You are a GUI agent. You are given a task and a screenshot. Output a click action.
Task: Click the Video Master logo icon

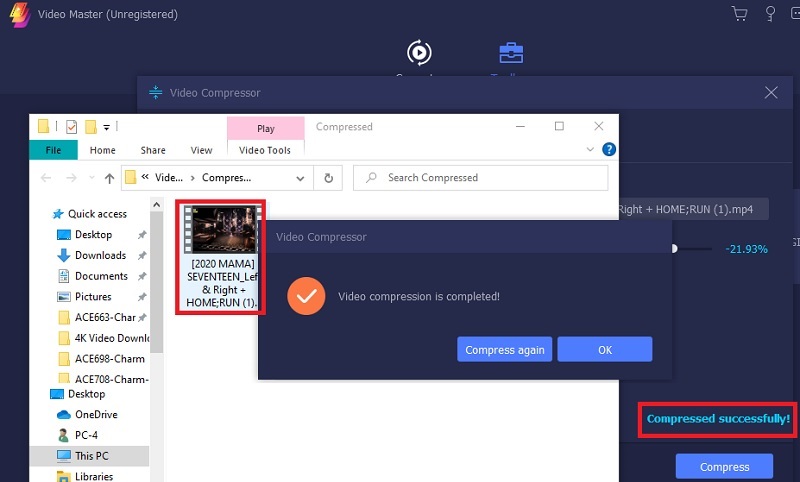pyautogui.click(x=19, y=14)
